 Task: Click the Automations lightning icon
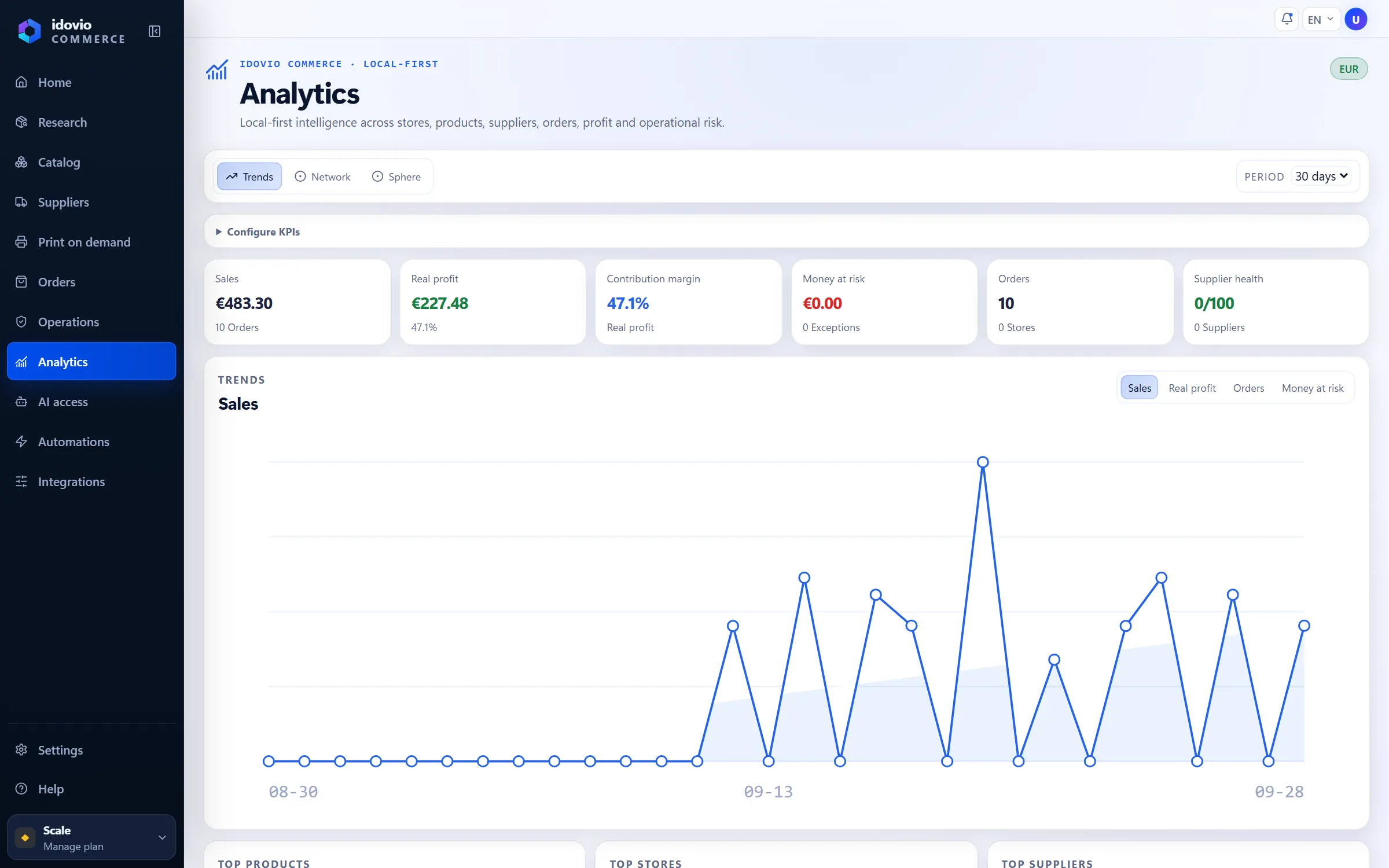click(x=21, y=442)
